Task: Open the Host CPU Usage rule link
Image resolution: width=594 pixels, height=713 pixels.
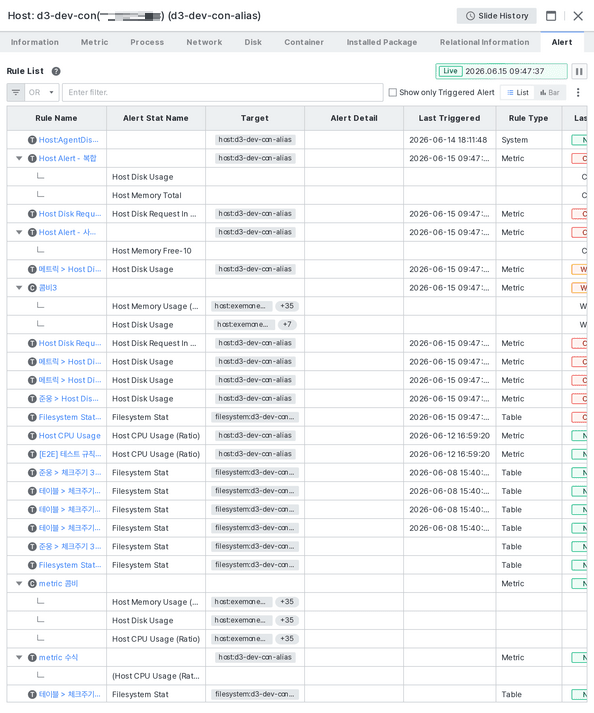Action: coord(70,436)
